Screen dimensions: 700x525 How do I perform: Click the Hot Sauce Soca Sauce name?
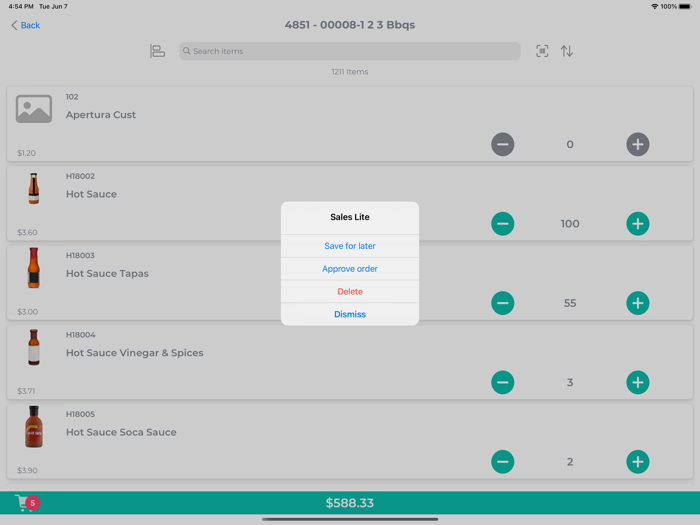point(121,432)
